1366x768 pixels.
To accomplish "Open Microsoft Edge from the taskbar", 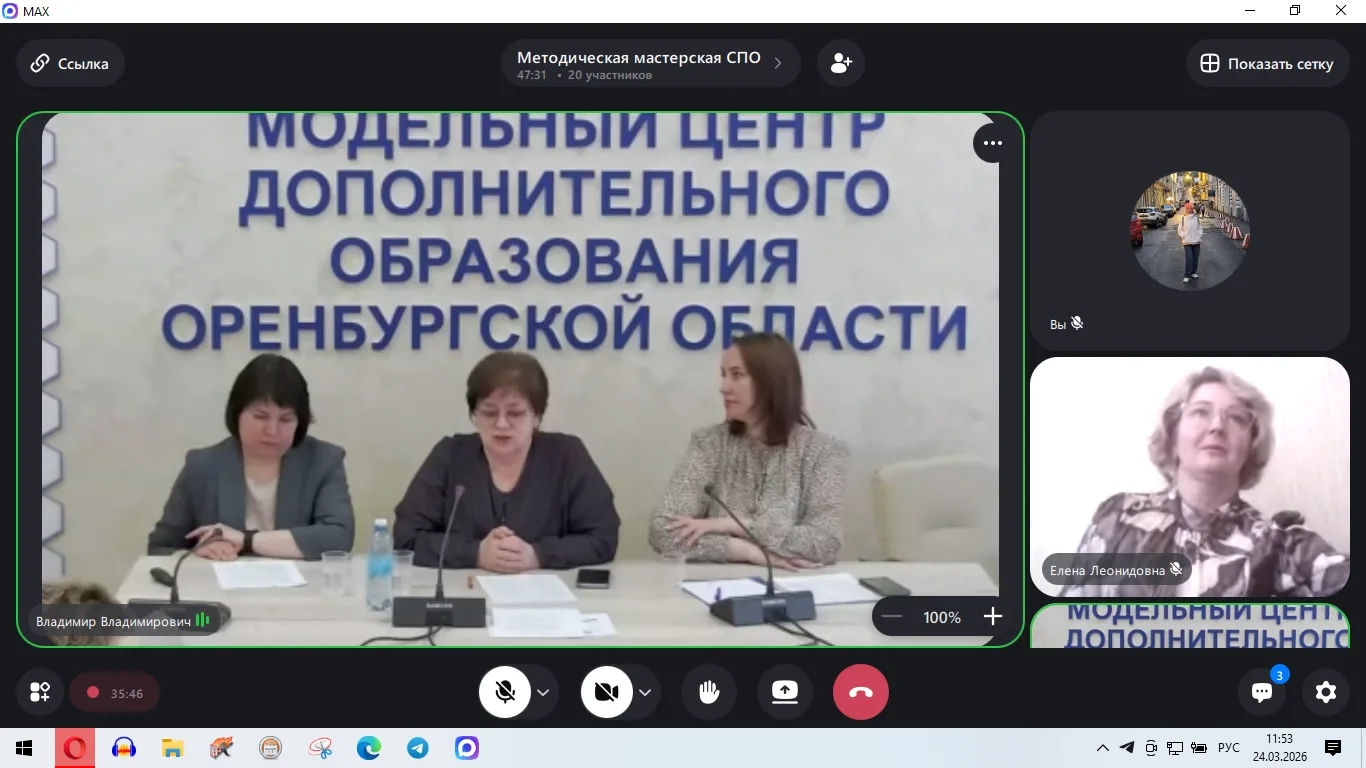I will click(x=369, y=748).
